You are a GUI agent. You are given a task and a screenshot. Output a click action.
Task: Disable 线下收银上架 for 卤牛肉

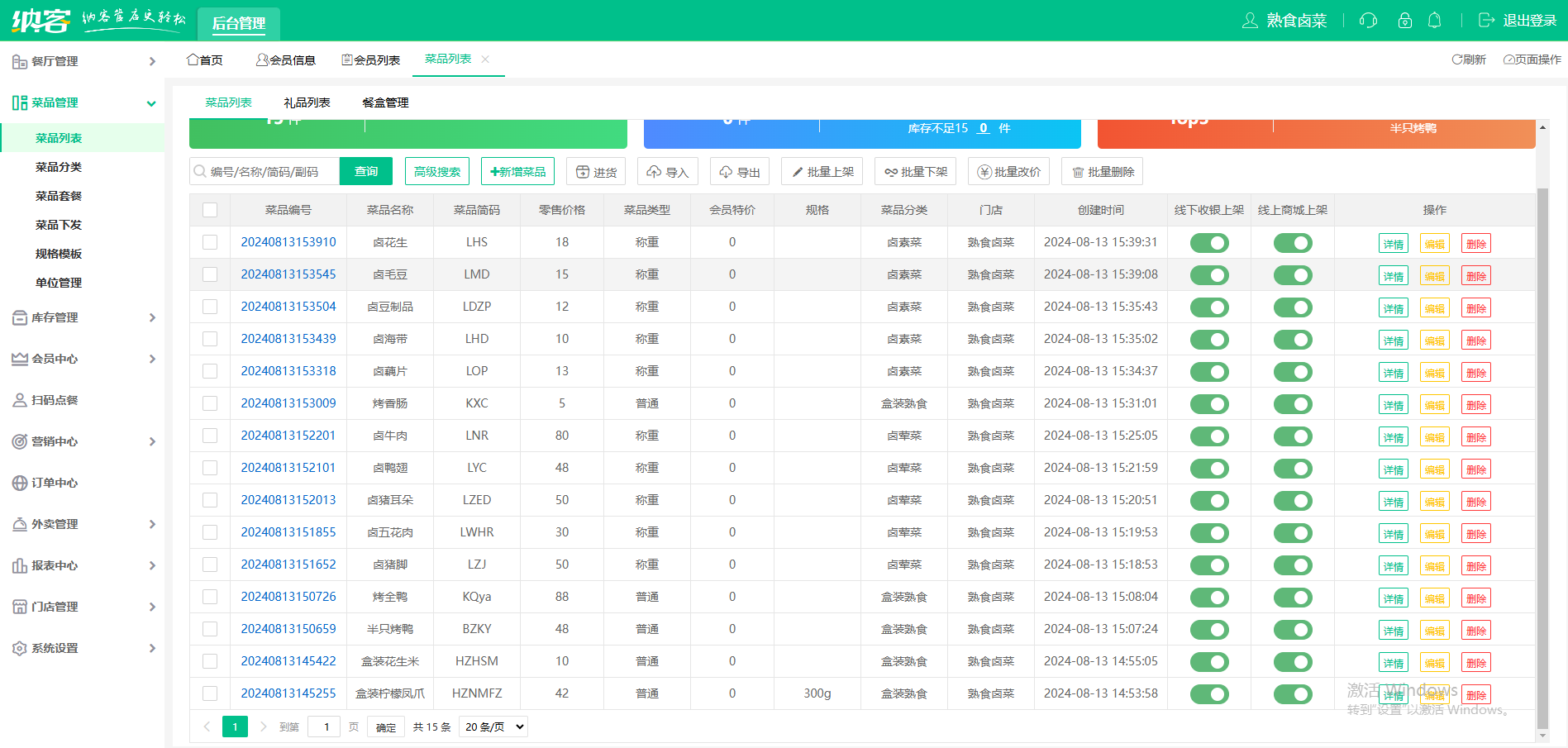pyautogui.click(x=1209, y=436)
